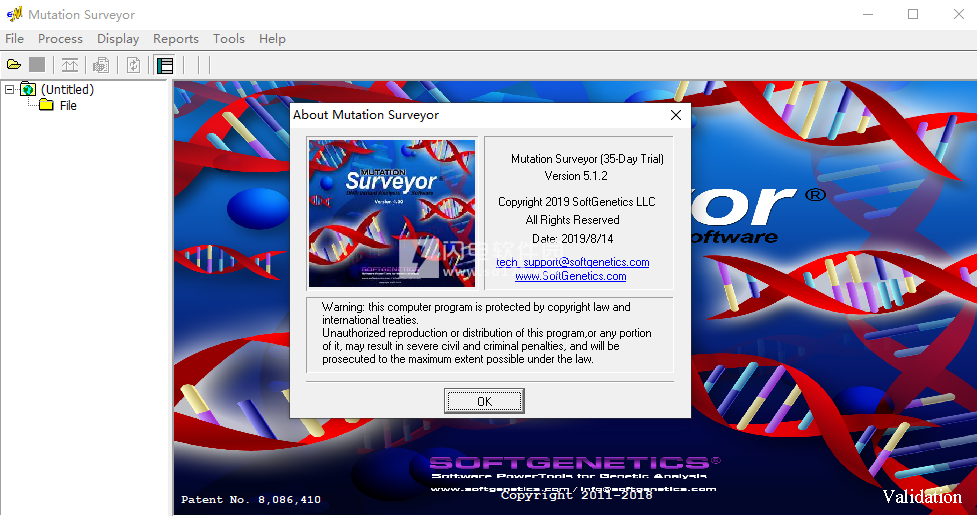Click the Validation label on splash background
977x516 pixels.
tap(922, 497)
